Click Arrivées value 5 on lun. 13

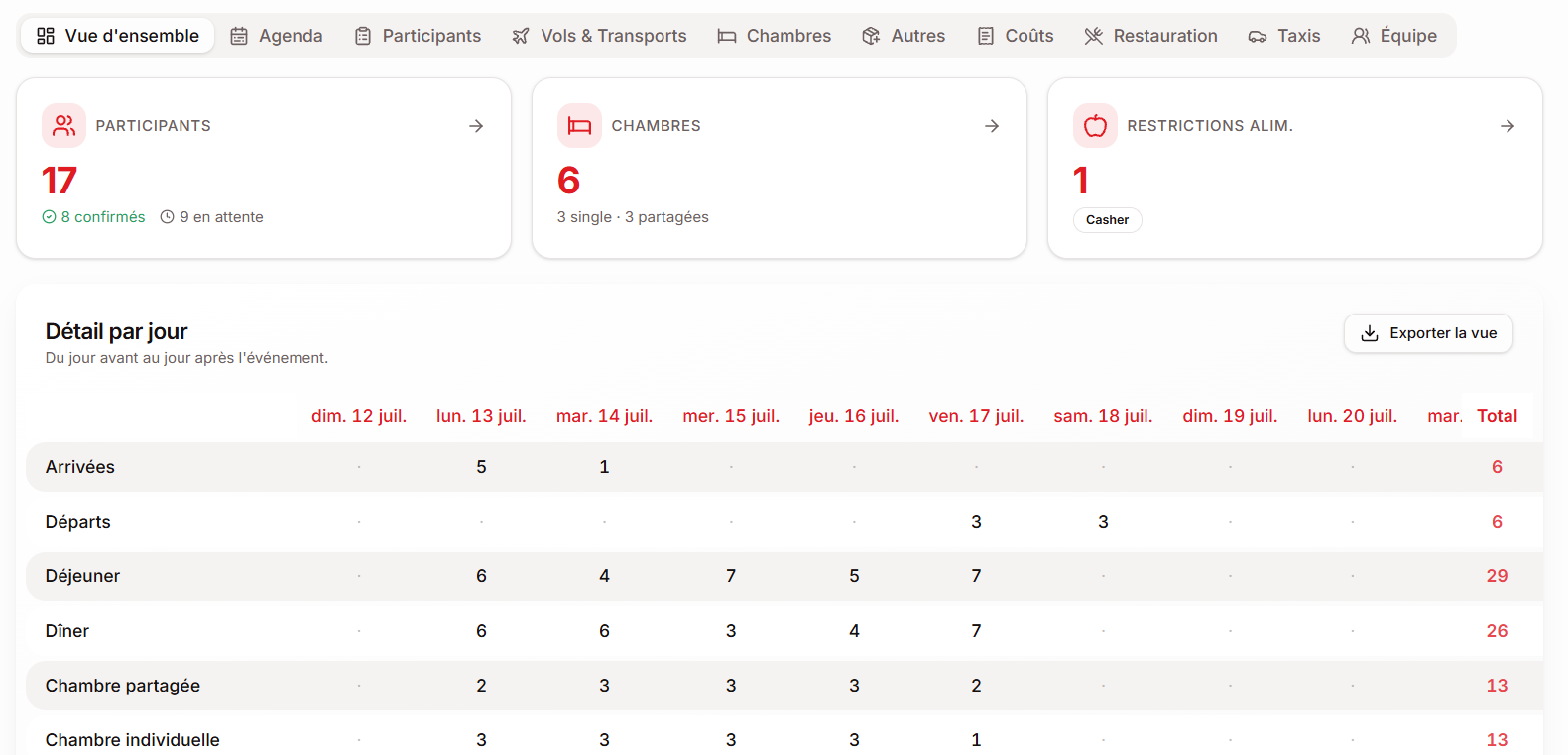[481, 467]
